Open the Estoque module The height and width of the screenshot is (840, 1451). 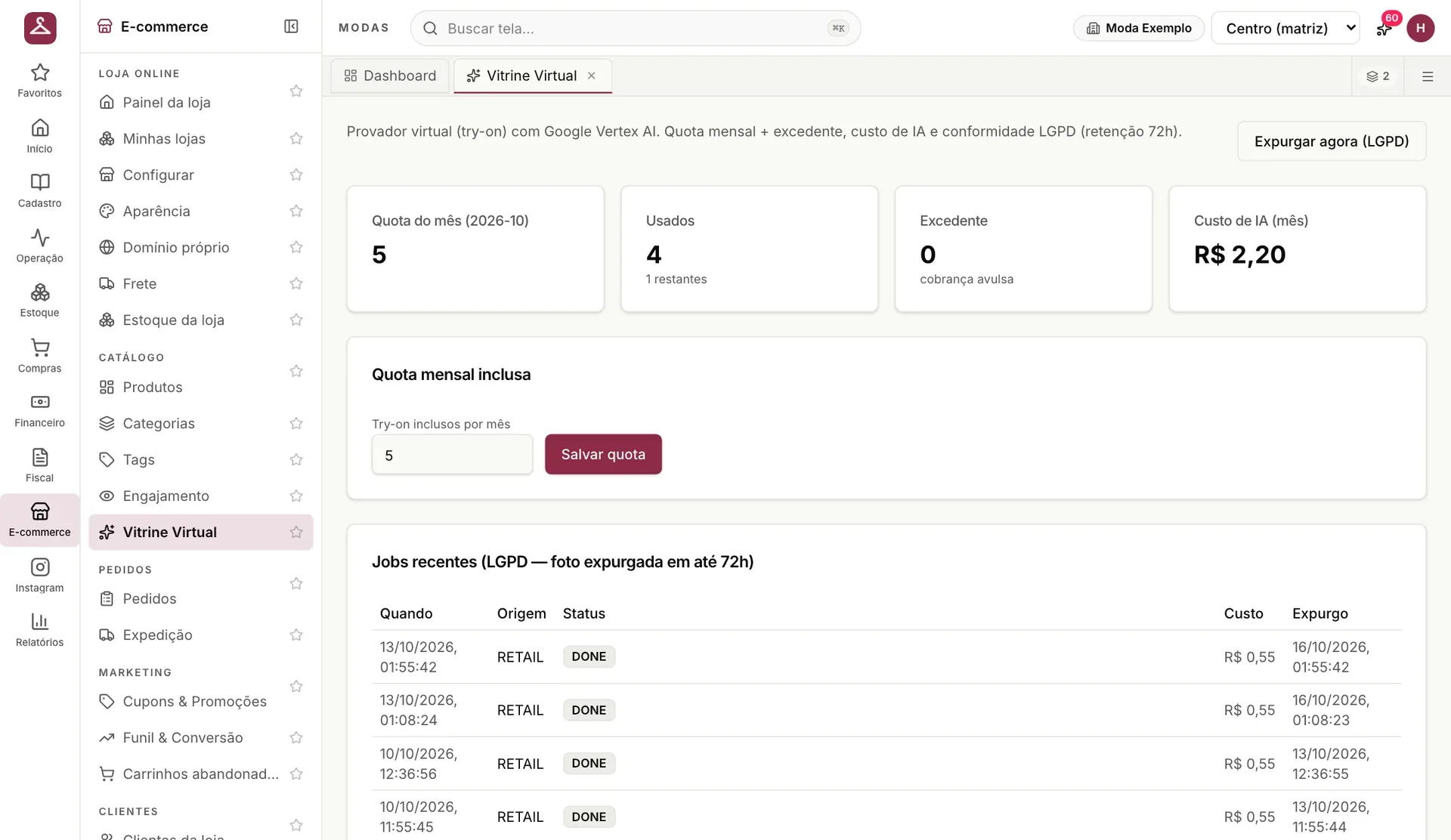[39, 301]
